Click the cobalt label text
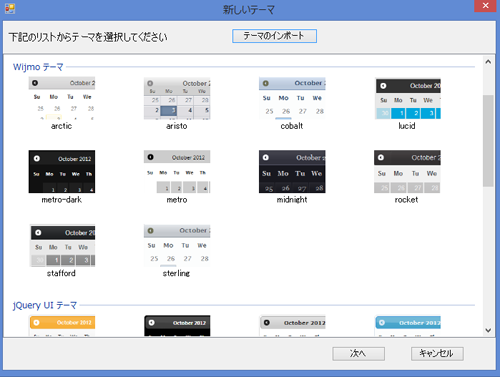 pos(292,126)
